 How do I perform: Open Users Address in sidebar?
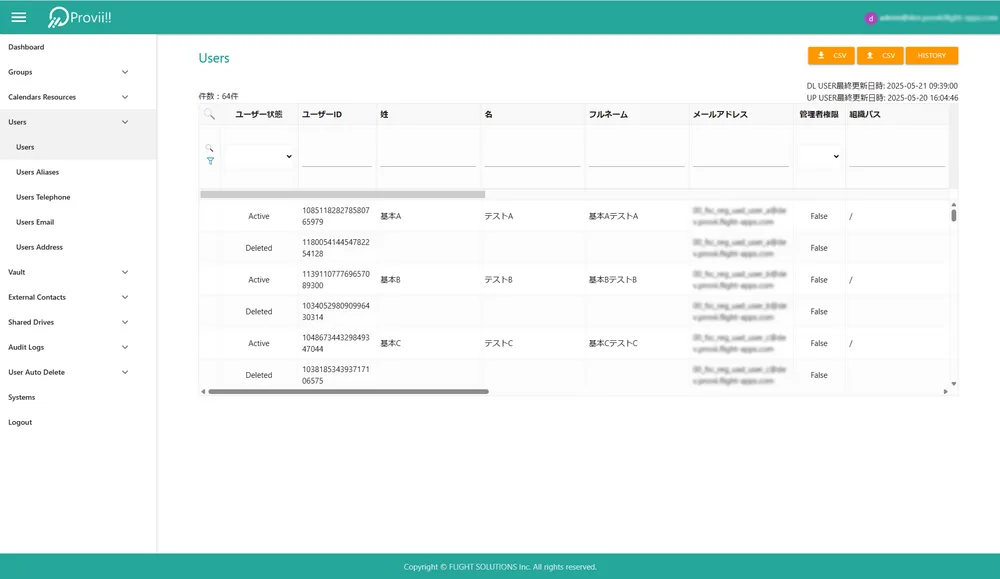coord(39,247)
